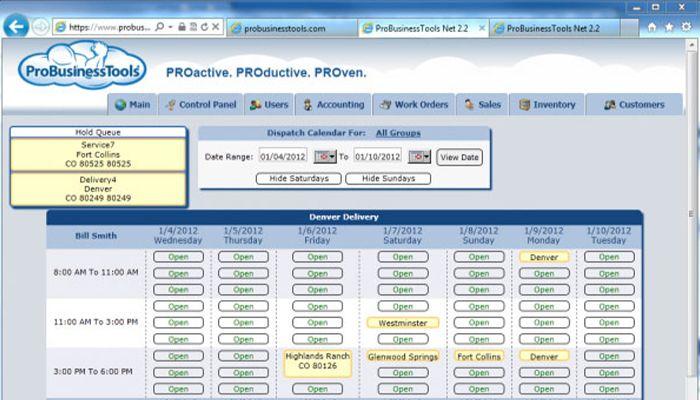Open the Inventory menu tab
The image size is (700, 400).
point(546,105)
